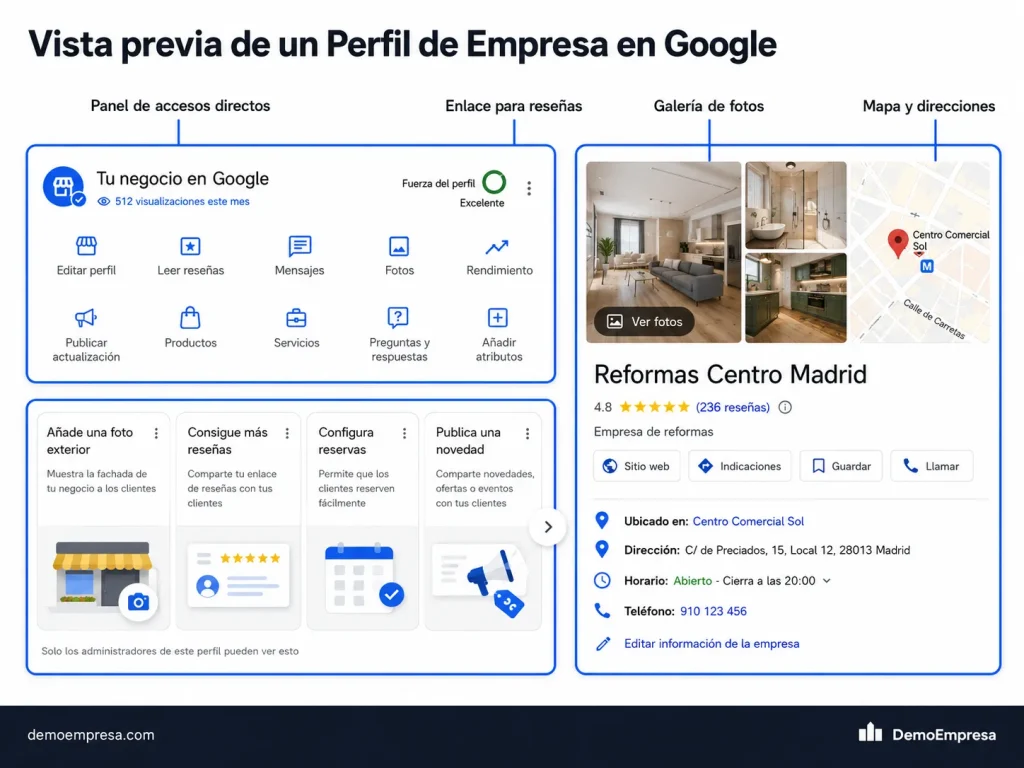Click 512 visualizaciones este mes link
Screen dimensions: 1024x768
[x=182, y=201]
